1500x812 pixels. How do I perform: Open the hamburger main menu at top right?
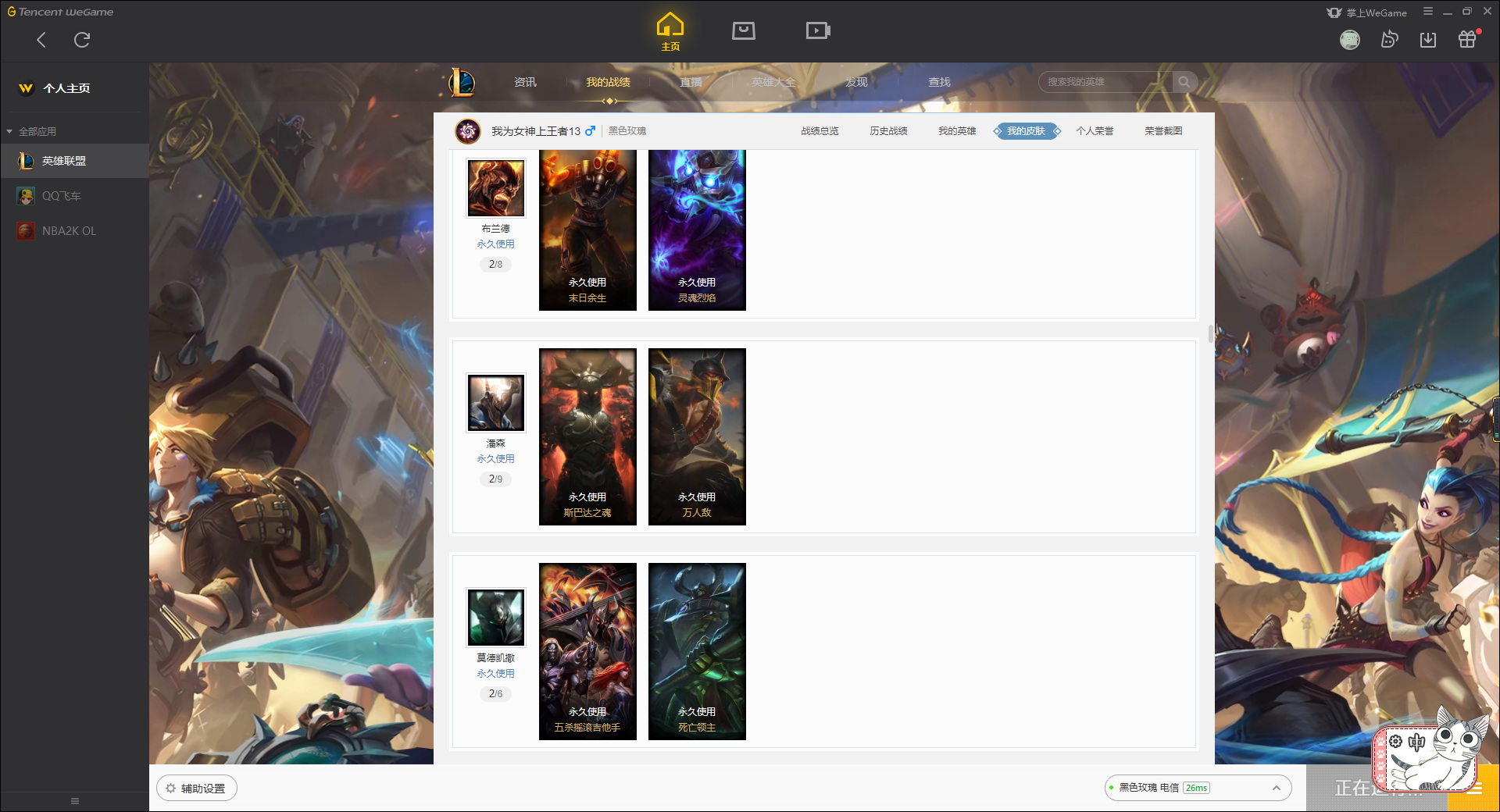1427,12
